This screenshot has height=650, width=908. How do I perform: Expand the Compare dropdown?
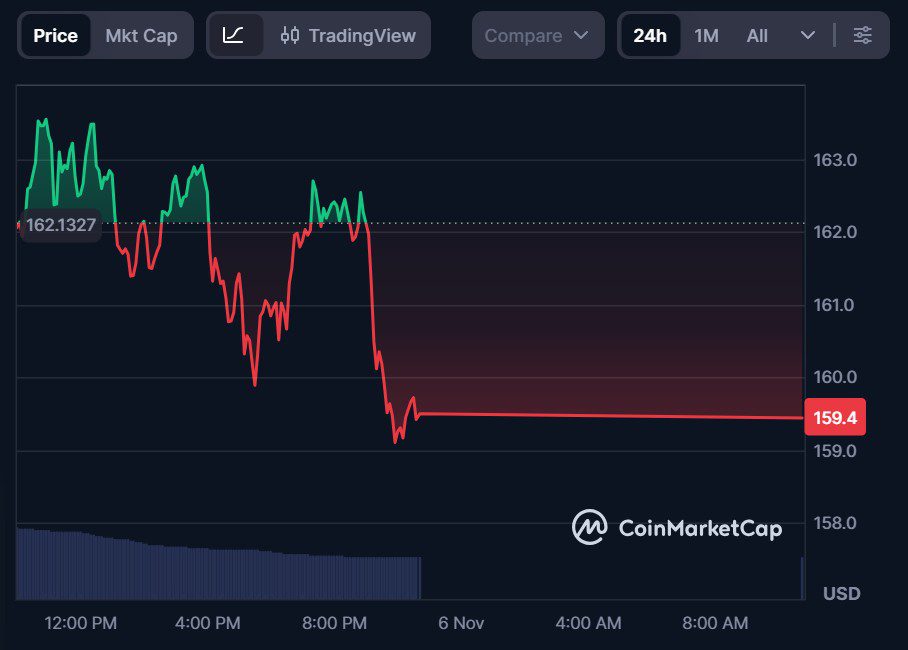[x=537, y=35]
